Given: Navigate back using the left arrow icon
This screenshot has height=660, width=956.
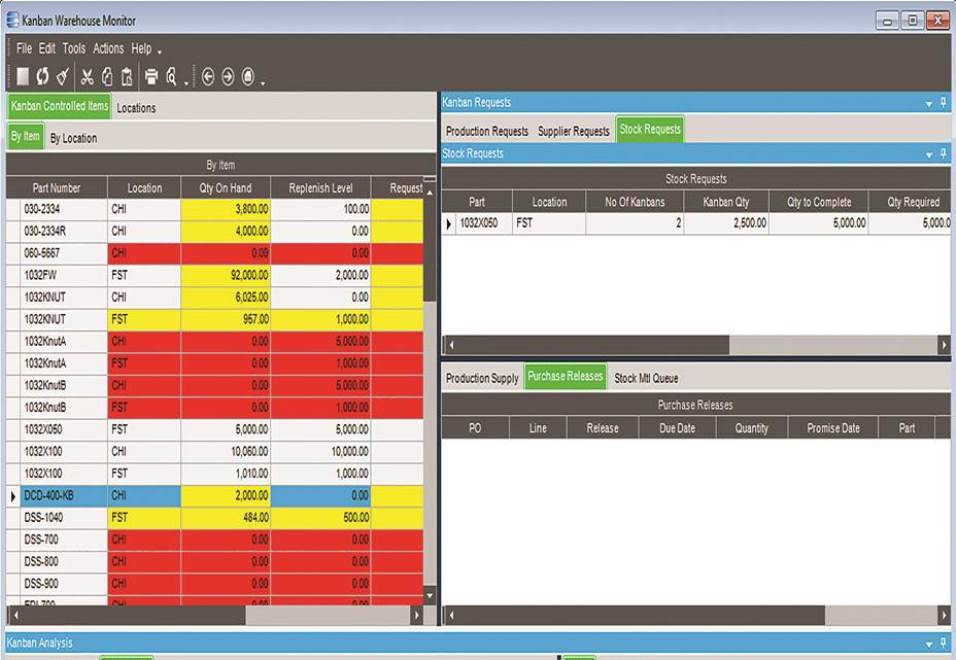Looking at the screenshot, I should pyautogui.click(x=209, y=76).
